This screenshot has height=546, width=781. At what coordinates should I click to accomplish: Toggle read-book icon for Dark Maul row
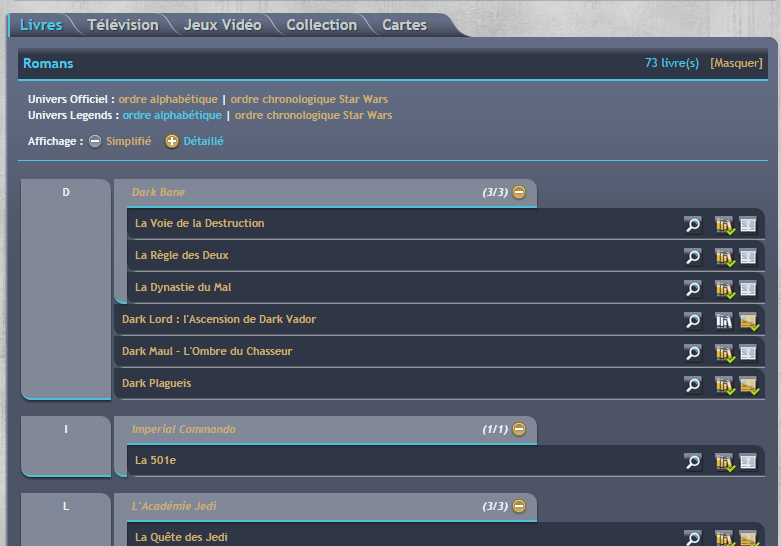tap(748, 352)
